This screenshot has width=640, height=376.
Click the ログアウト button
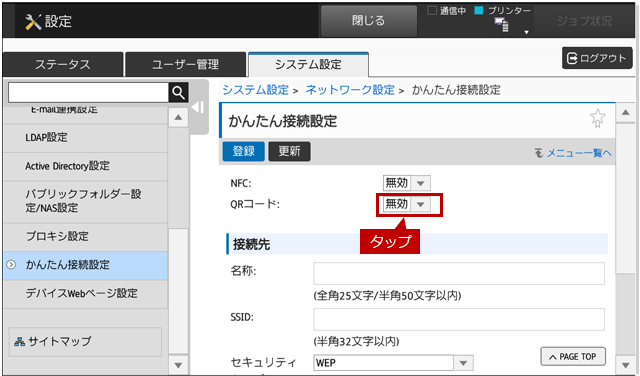(x=597, y=58)
